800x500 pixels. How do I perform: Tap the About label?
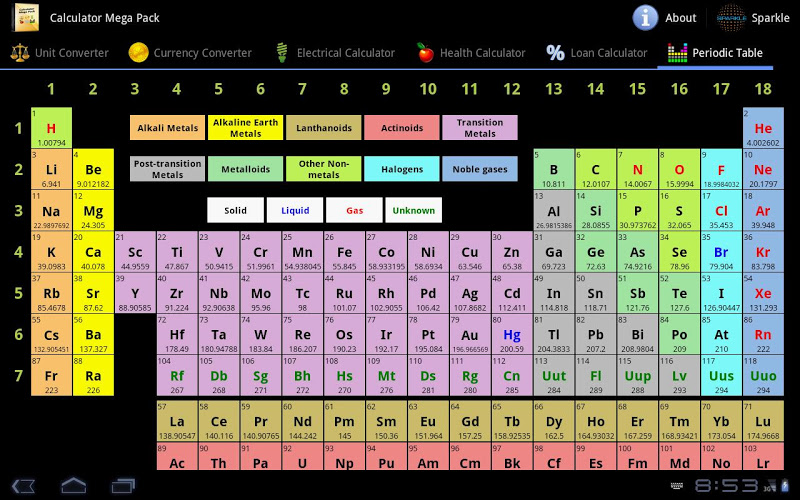coord(681,18)
